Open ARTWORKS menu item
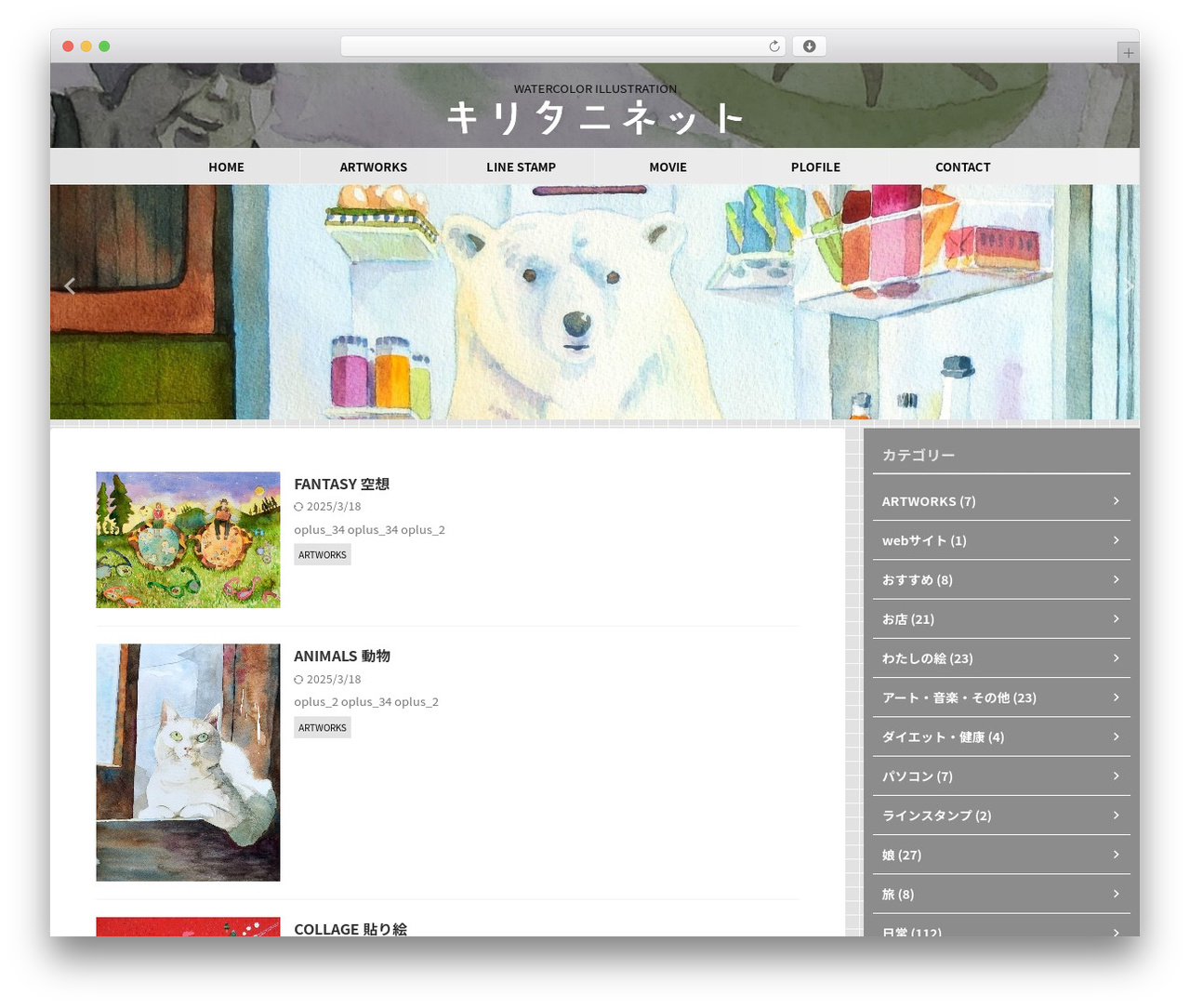This screenshot has height=1008, width=1190. pos(373,167)
